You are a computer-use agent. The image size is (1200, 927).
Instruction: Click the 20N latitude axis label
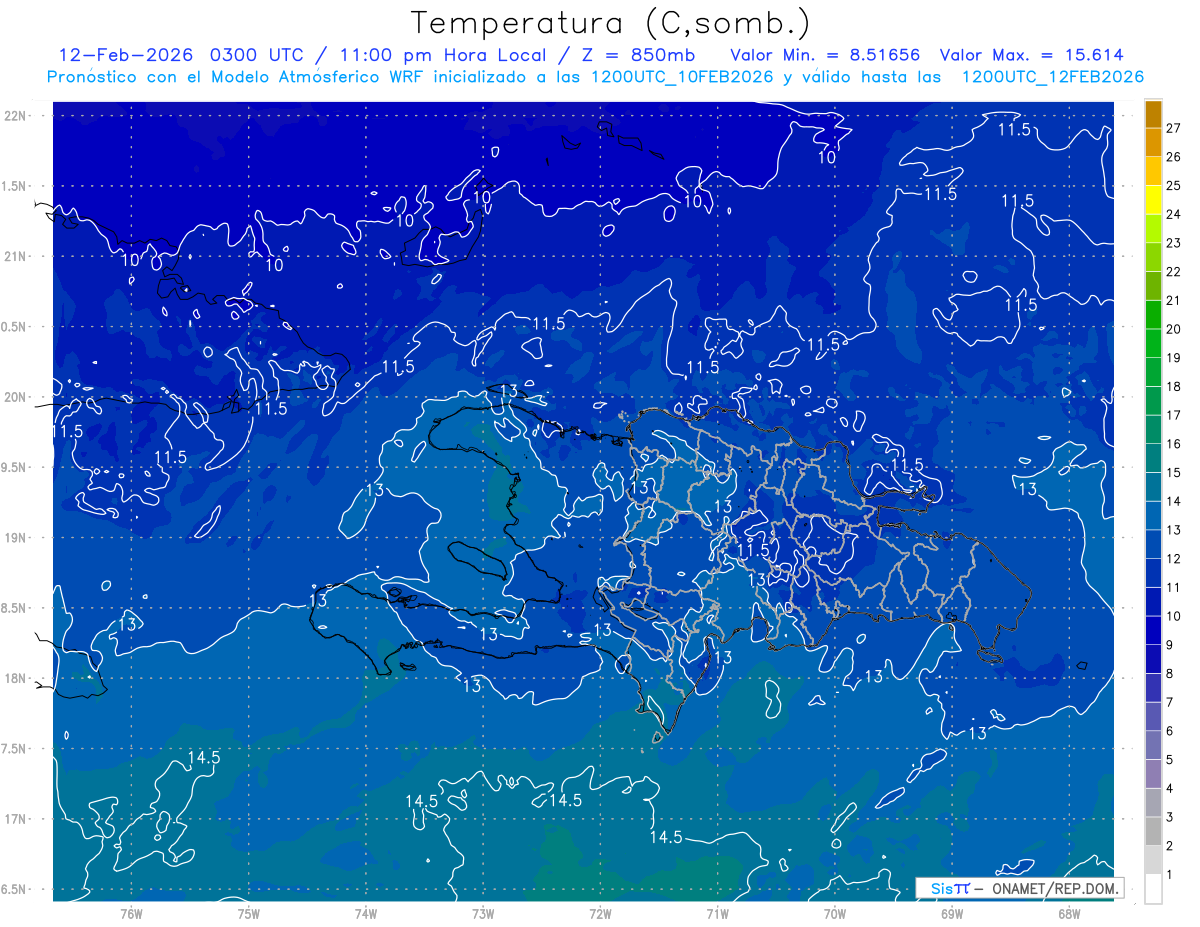tap(15, 397)
